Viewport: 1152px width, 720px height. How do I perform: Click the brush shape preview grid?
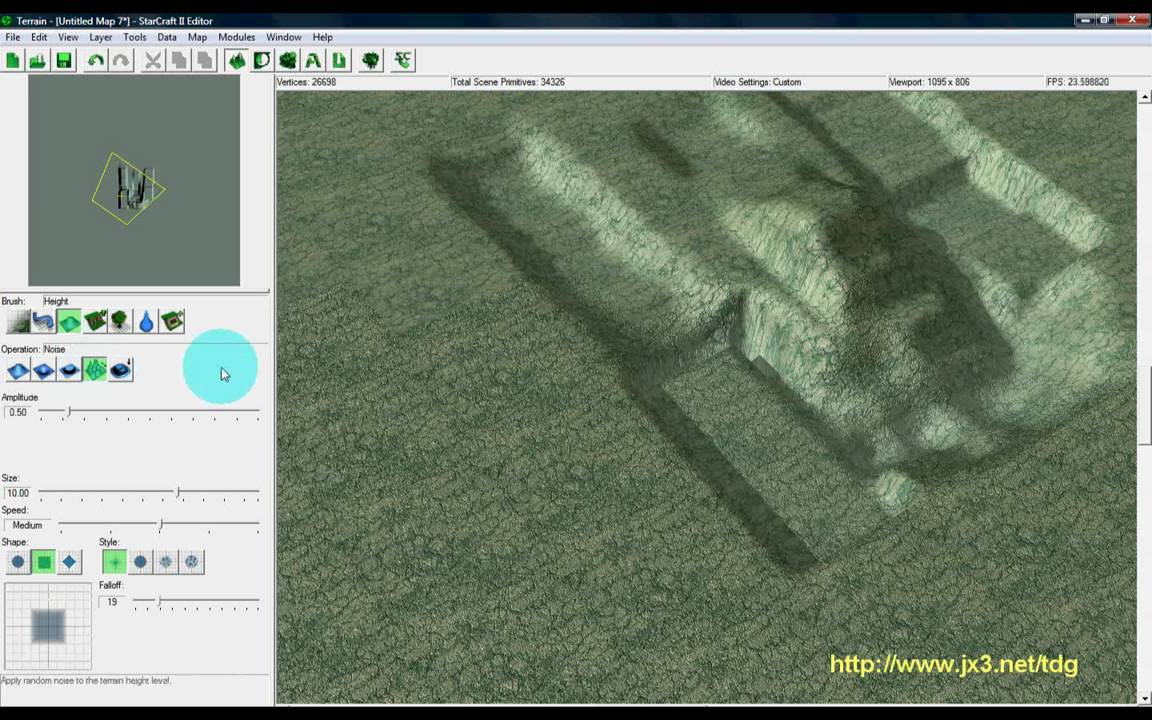(48, 626)
